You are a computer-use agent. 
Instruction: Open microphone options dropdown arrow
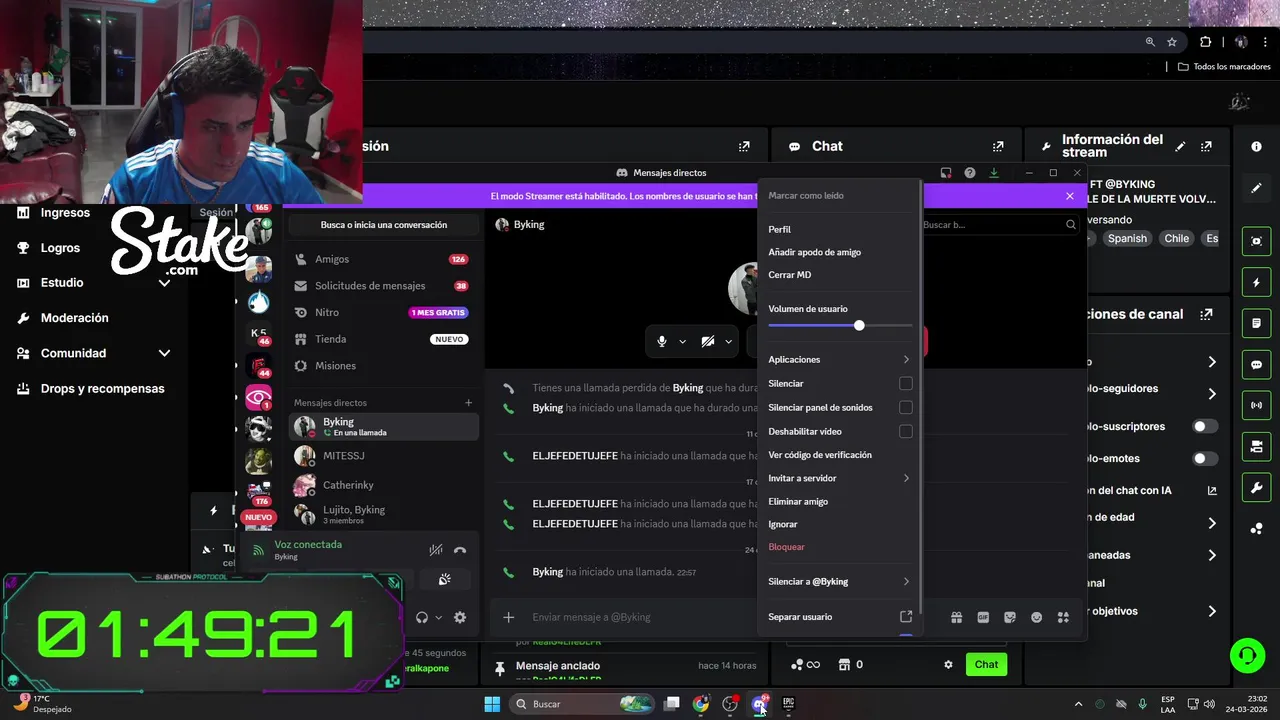683,341
